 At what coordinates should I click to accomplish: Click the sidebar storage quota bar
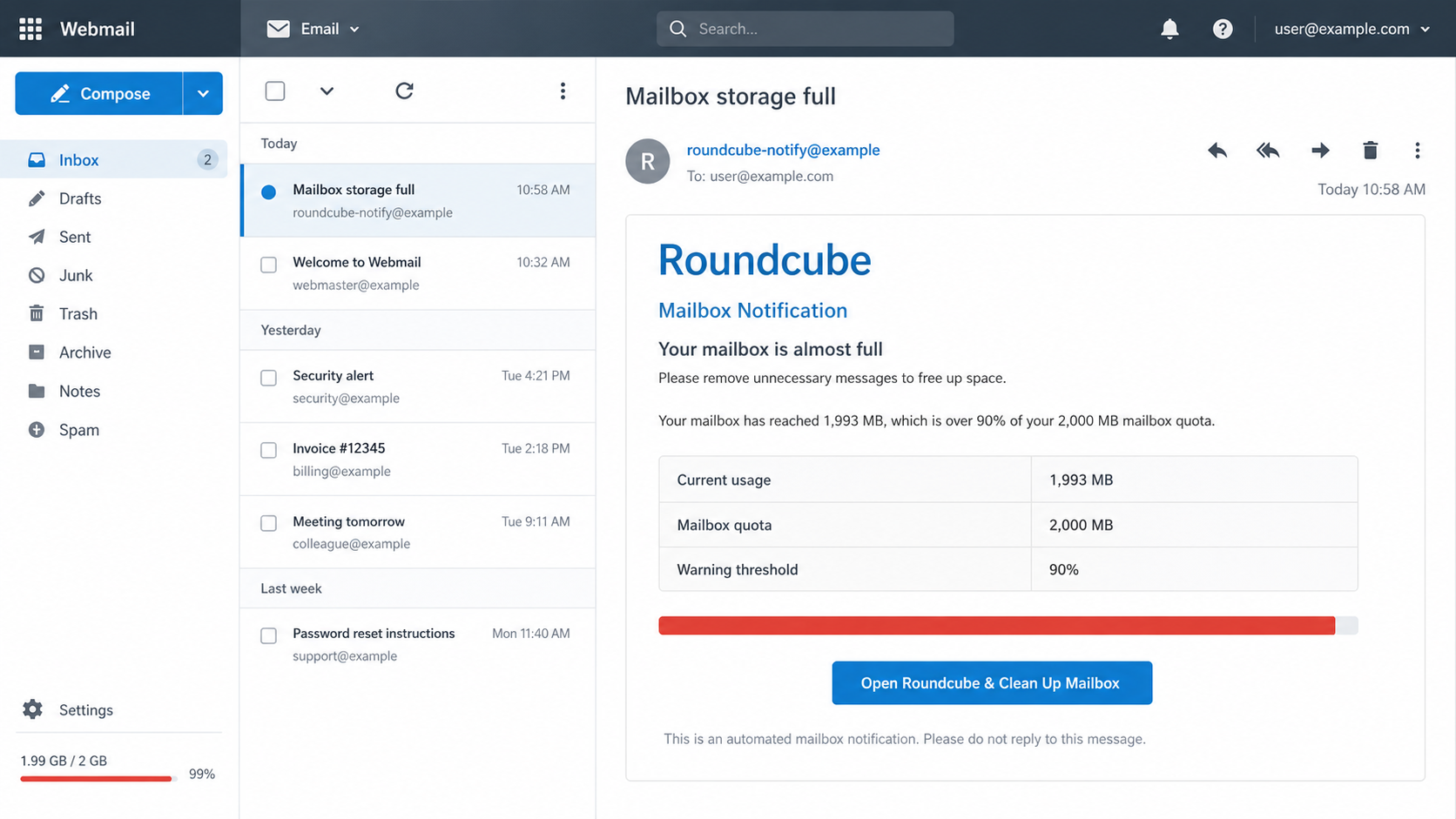tap(98, 778)
